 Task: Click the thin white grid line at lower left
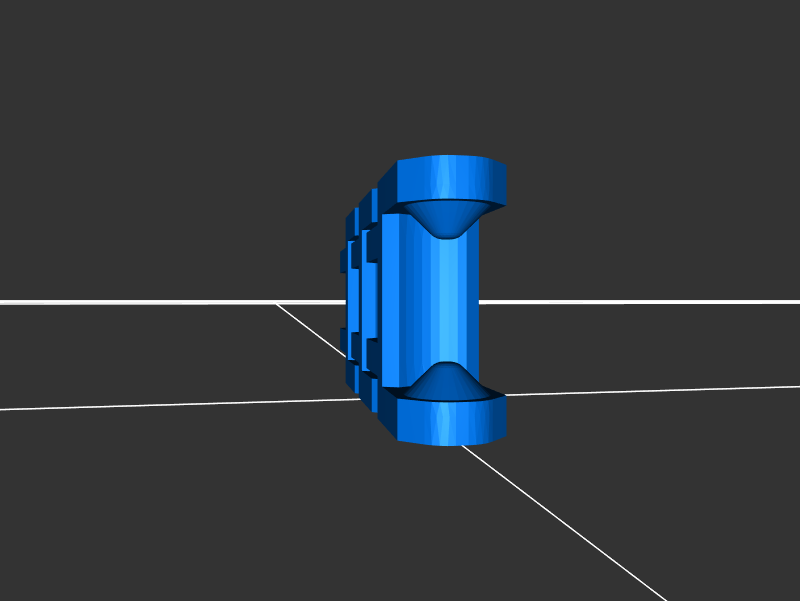150,405
